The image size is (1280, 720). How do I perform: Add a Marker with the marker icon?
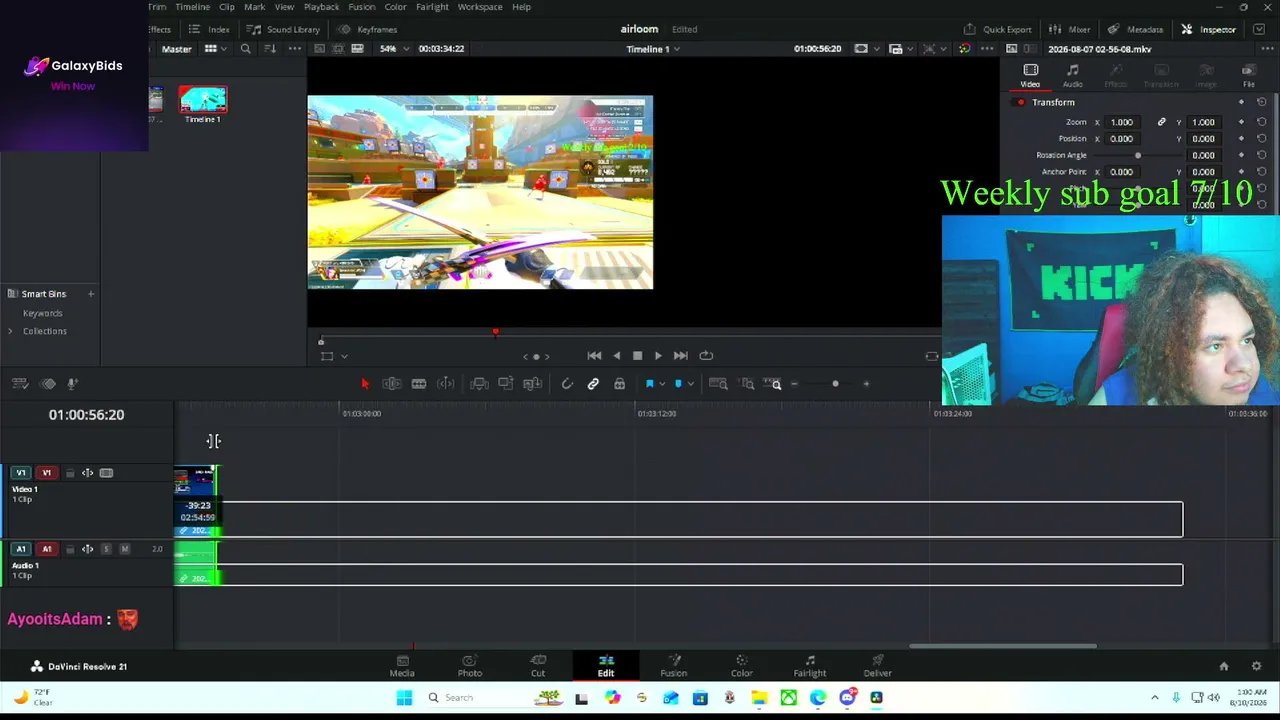click(x=678, y=384)
